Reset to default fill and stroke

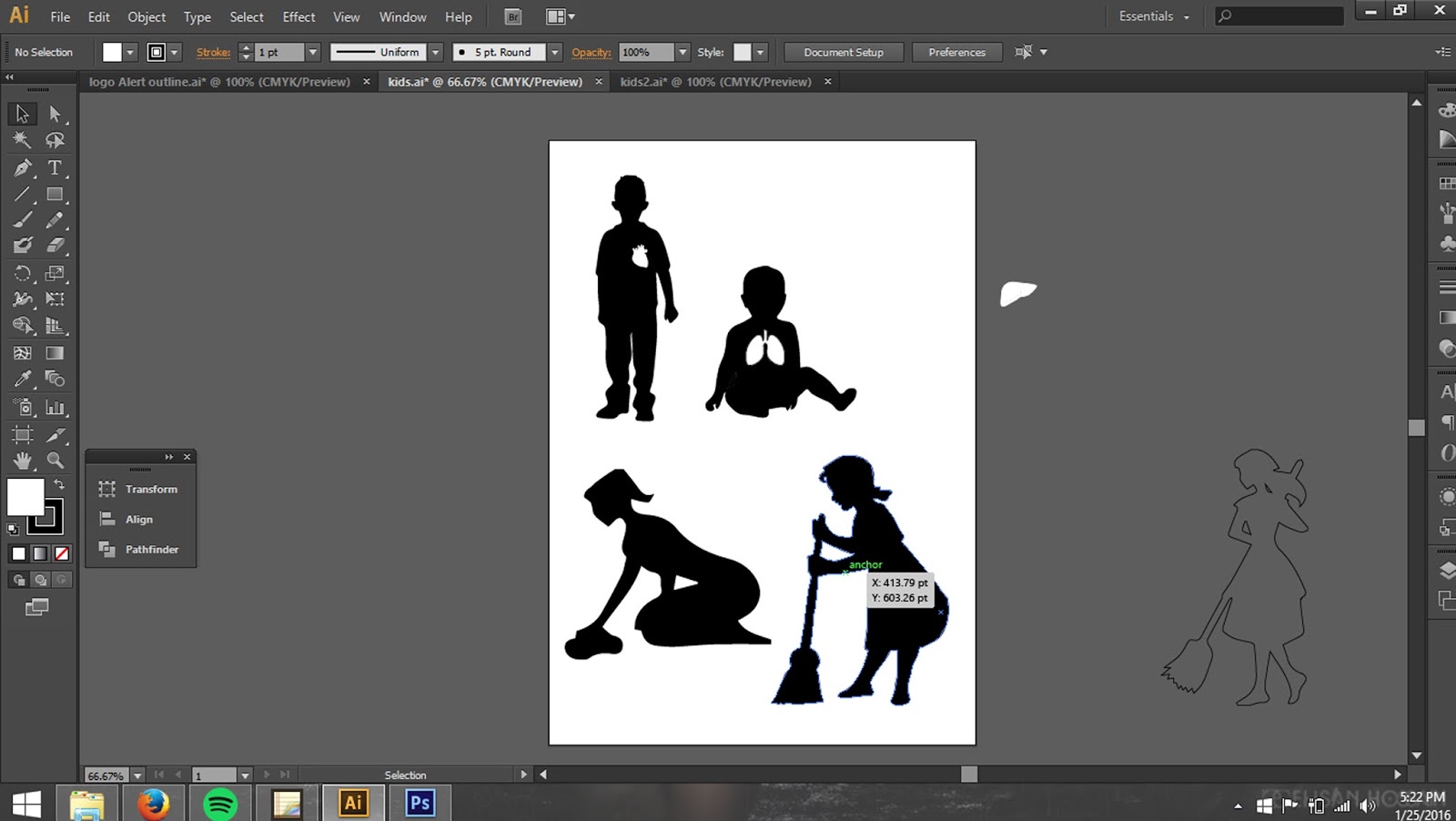(13, 530)
